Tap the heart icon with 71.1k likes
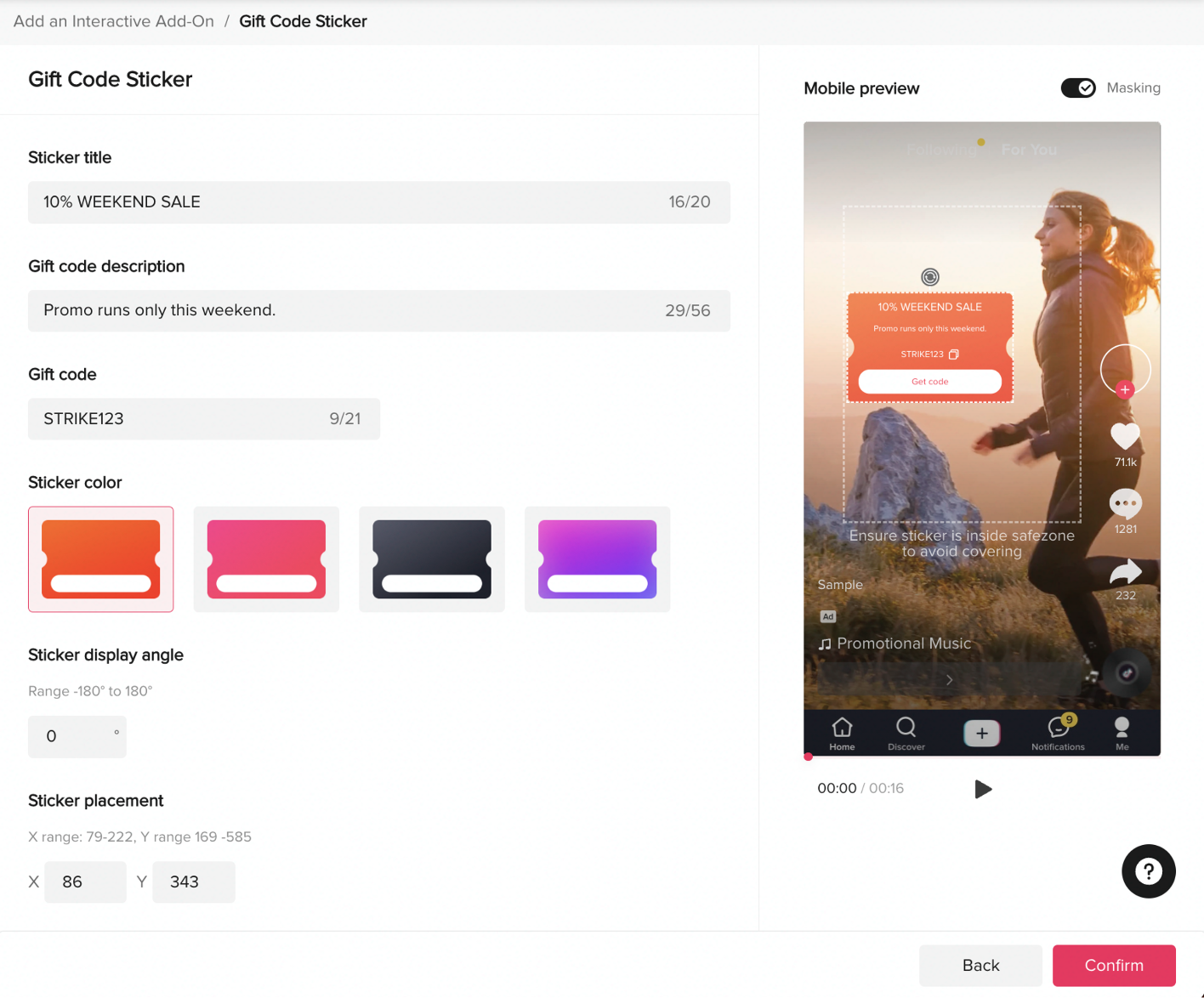Image resolution: width=1204 pixels, height=998 pixels. pyautogui.click(x=1125, y=437)
